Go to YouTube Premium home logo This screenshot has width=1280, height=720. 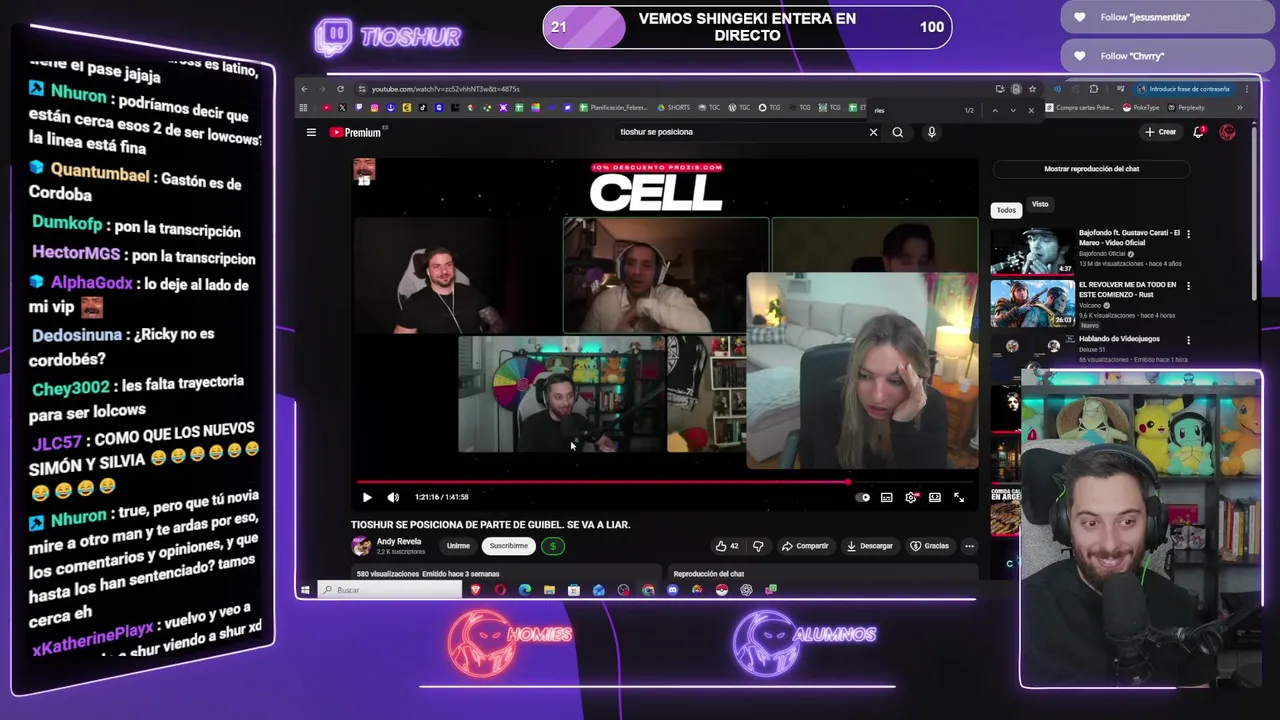pyautogui.click(x=355, y=132)
